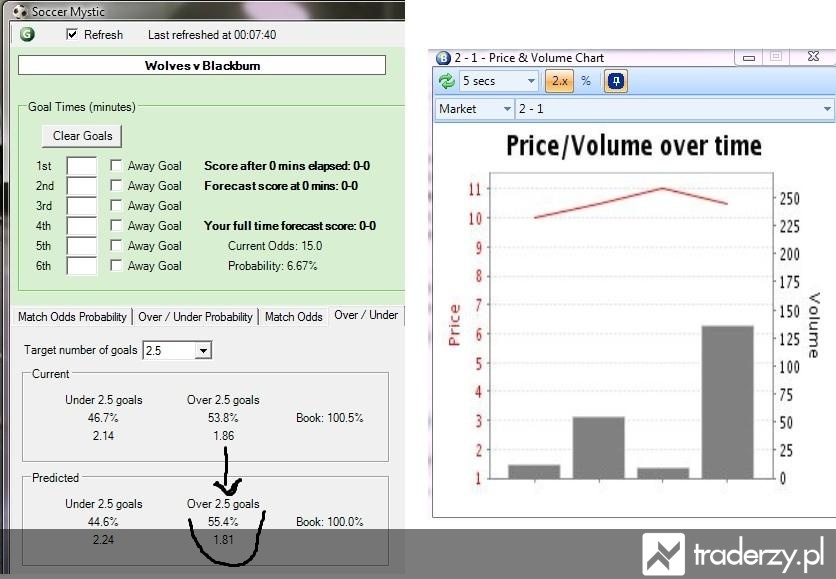
Task: Open the Match Odds tab
Action: click(x=294, y=317)
